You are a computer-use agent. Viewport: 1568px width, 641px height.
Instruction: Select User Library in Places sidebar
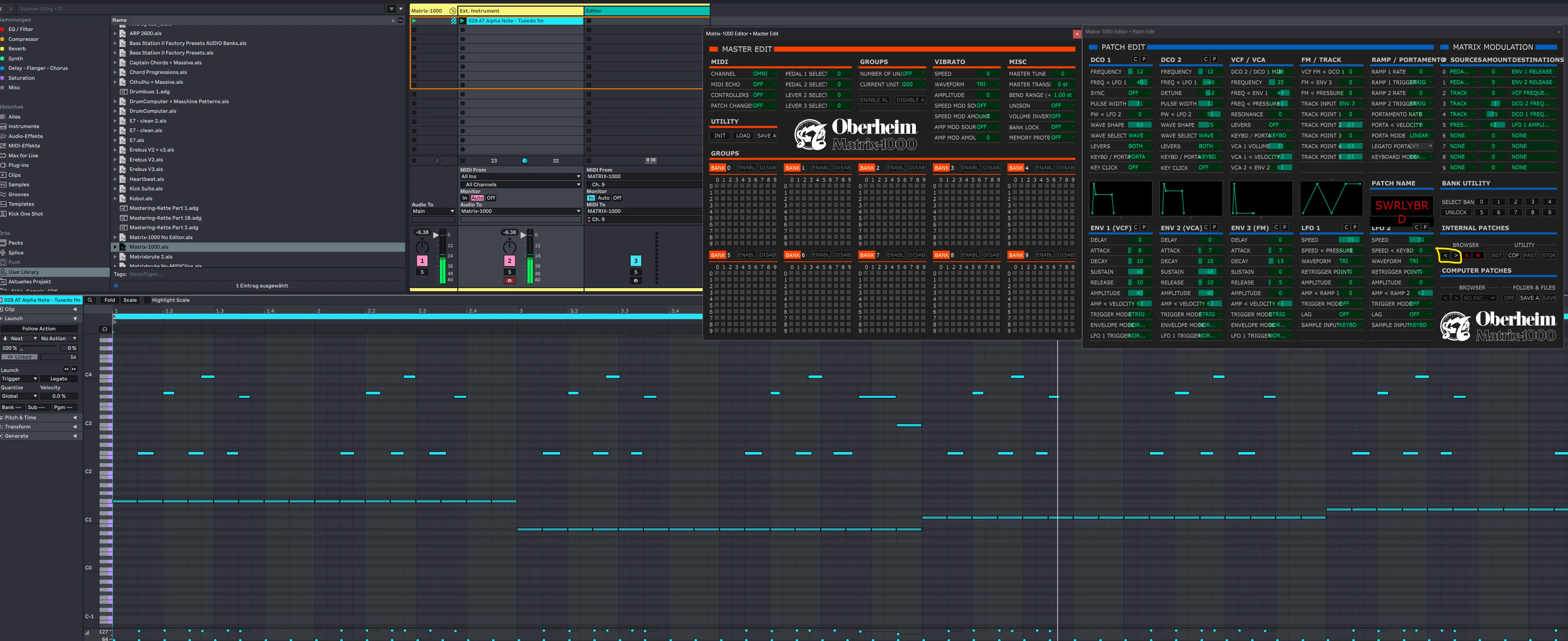coord(23,272)
